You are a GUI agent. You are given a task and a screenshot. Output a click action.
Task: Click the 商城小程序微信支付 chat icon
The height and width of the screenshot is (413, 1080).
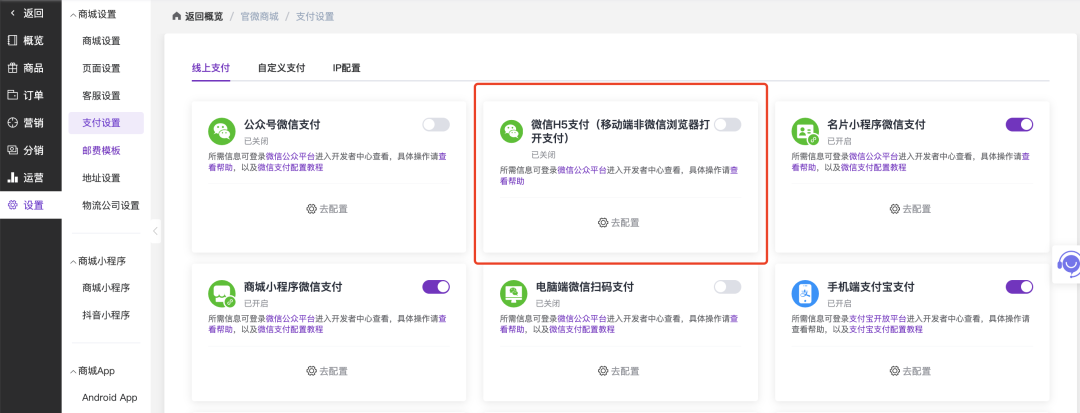tap(221, 293)
